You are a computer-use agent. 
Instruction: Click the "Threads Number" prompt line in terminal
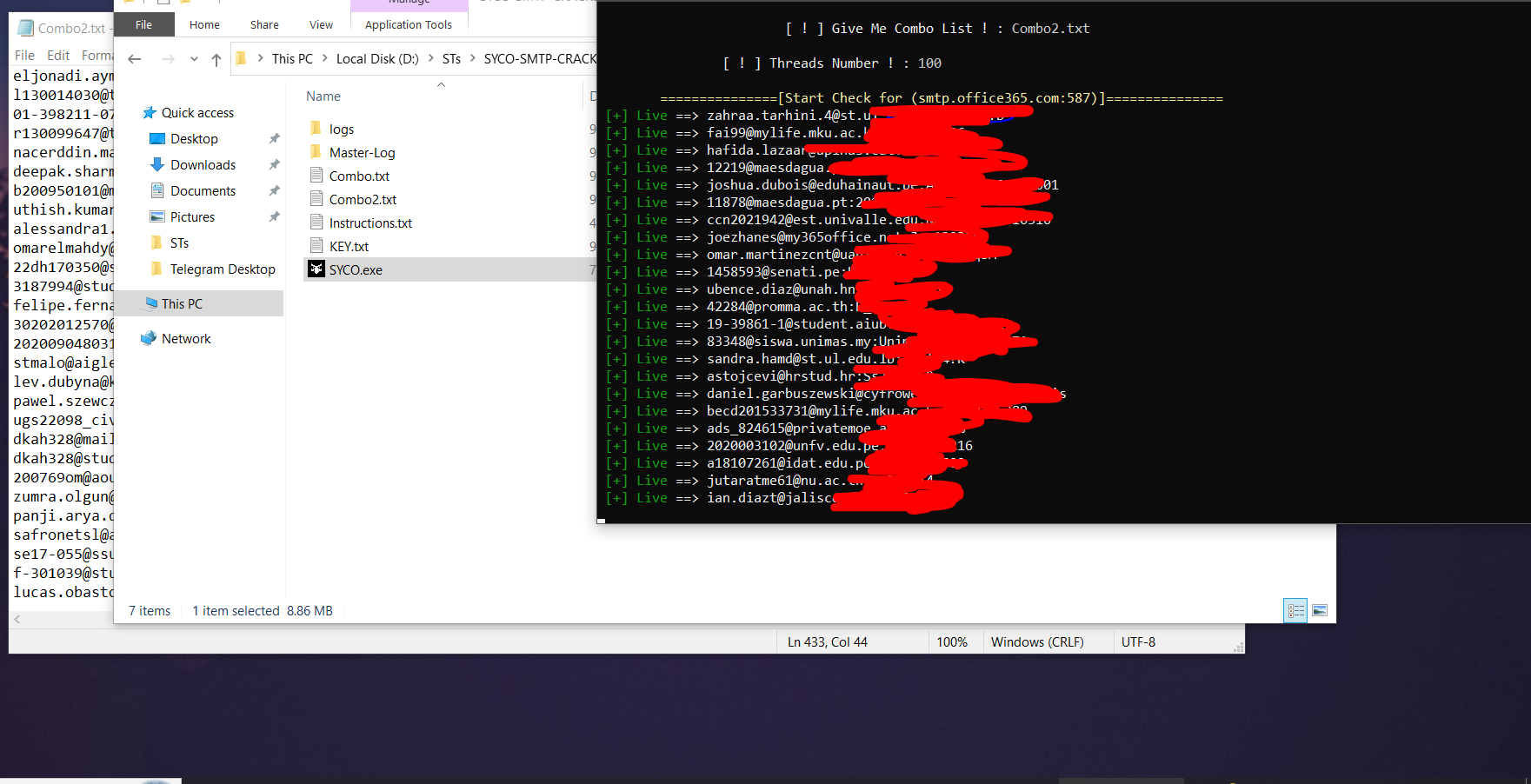click(x=832, y=63)
